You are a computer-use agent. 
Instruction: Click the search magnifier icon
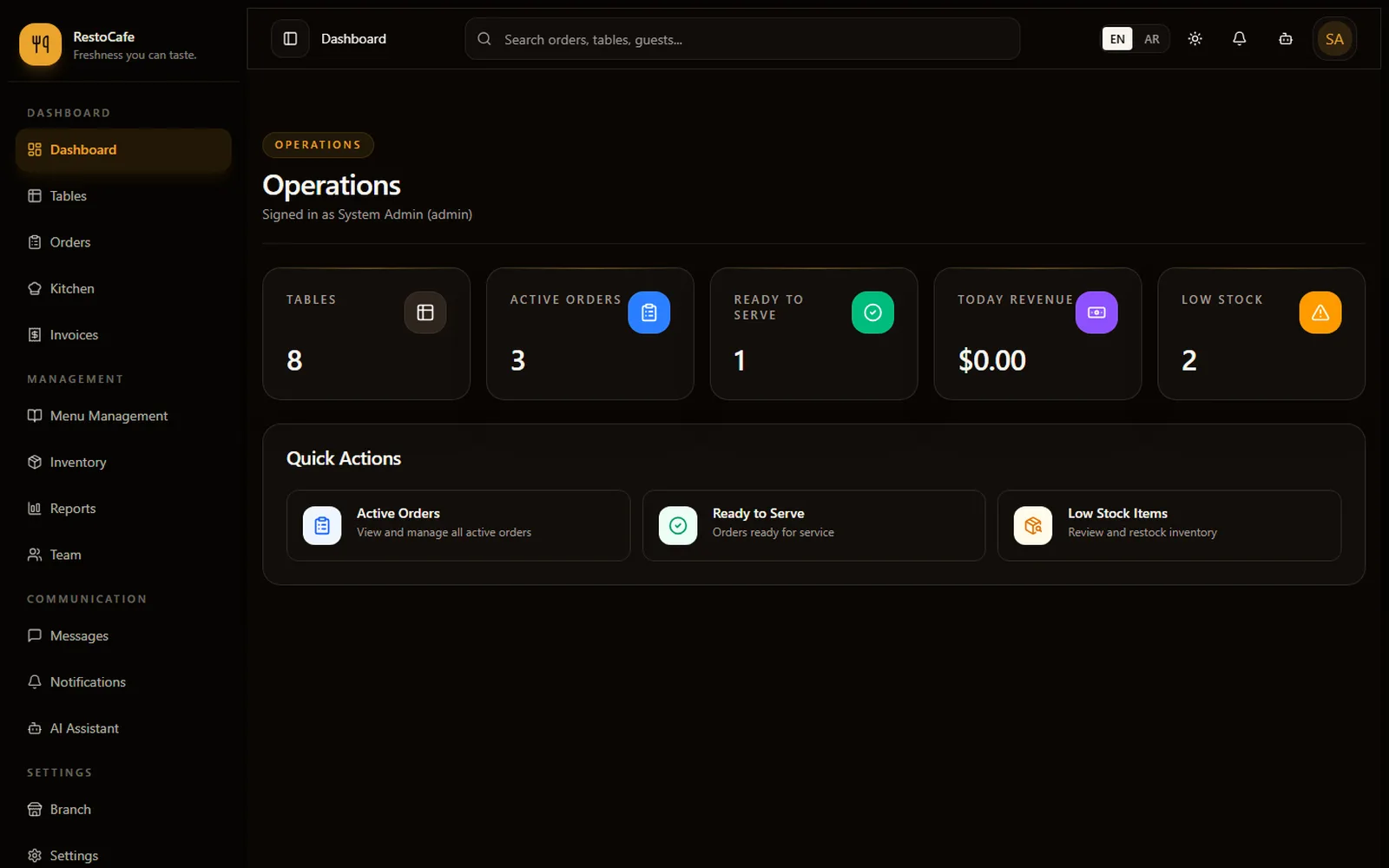(x=484, y=39)
